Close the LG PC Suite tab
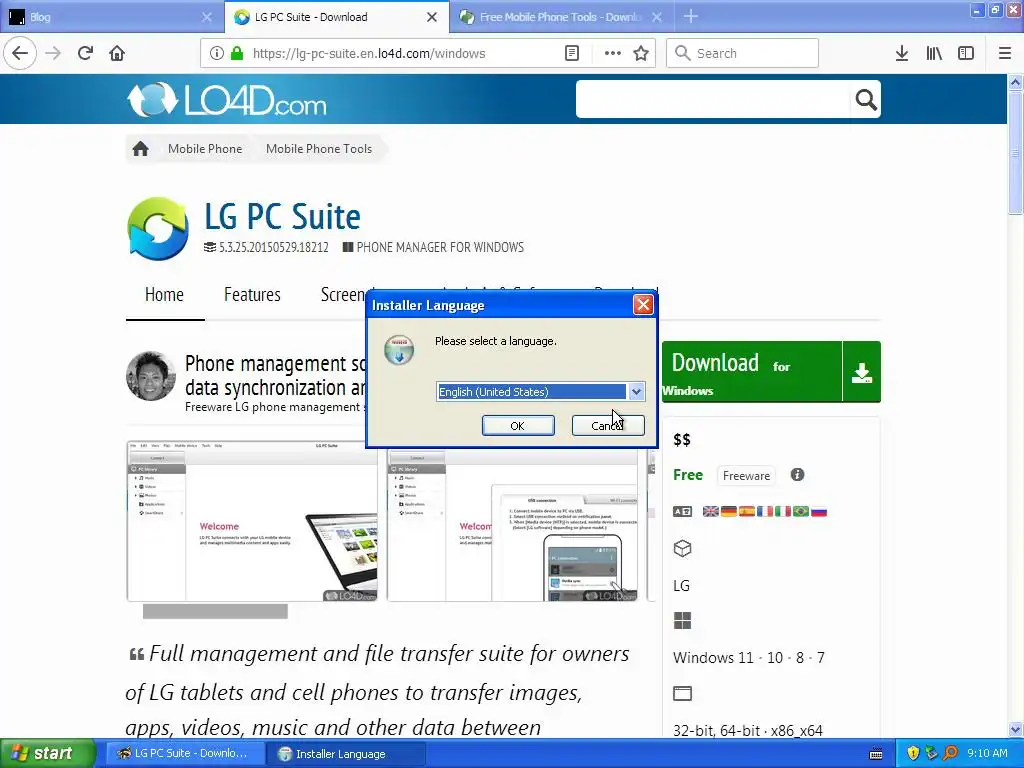1024x768 pixels. tap(432, 17)
